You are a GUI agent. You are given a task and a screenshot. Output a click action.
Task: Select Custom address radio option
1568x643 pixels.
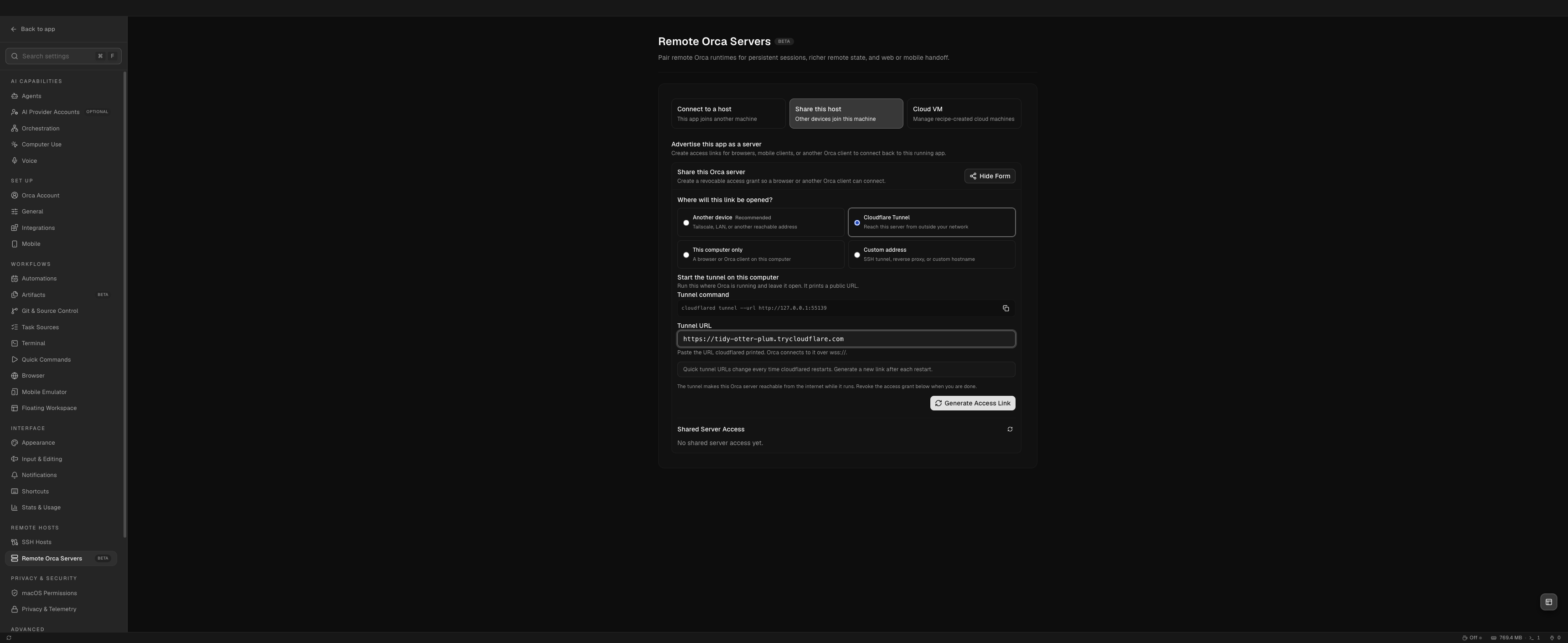(931, 254)
